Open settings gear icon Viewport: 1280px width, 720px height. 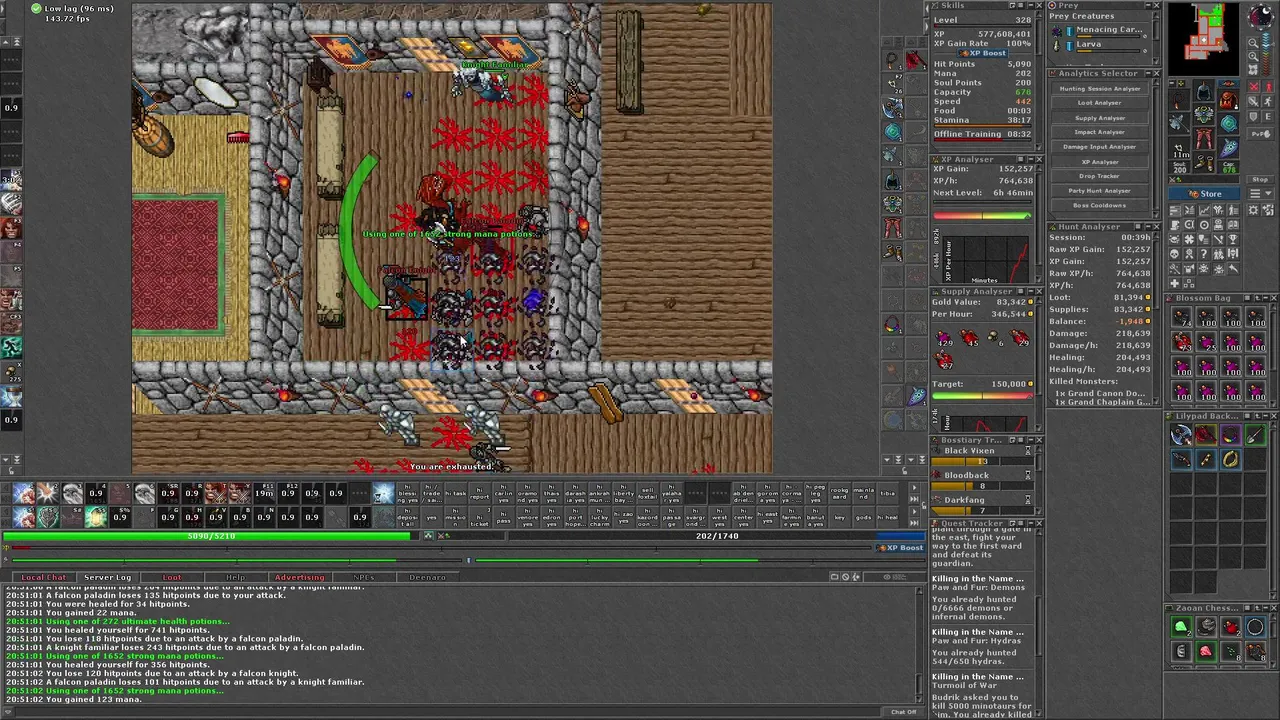[1252, 210]
